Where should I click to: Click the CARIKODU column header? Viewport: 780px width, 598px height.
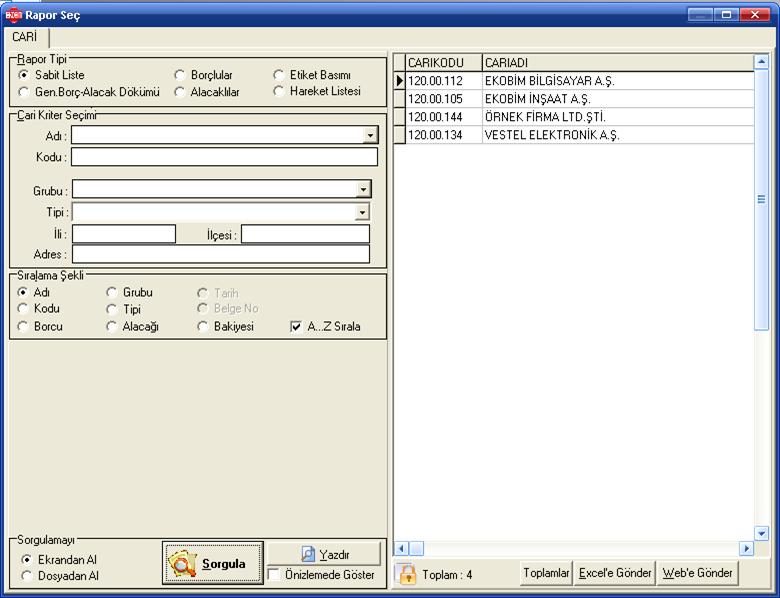[444, 63]
